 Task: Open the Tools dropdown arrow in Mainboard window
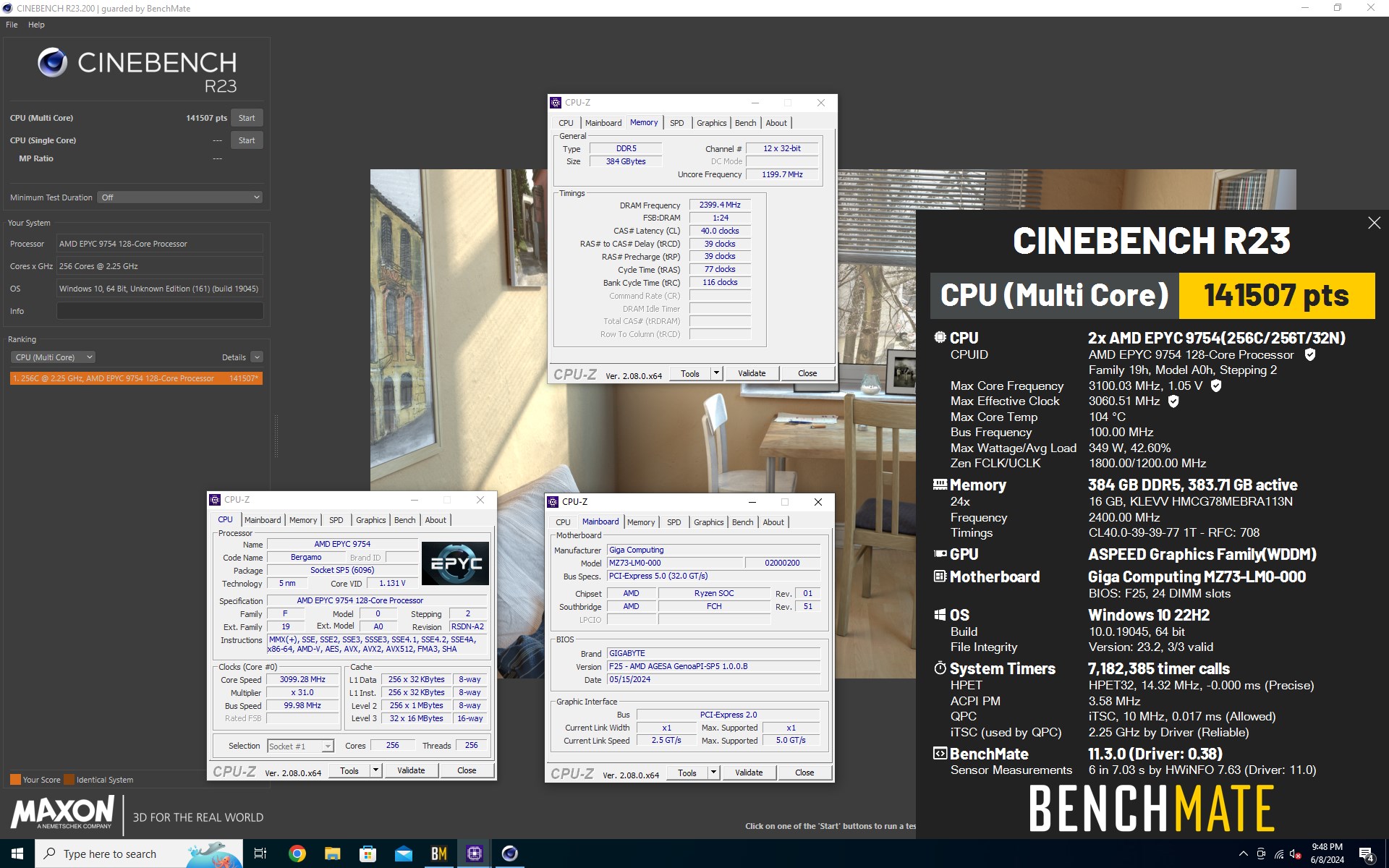coord(713,773)
